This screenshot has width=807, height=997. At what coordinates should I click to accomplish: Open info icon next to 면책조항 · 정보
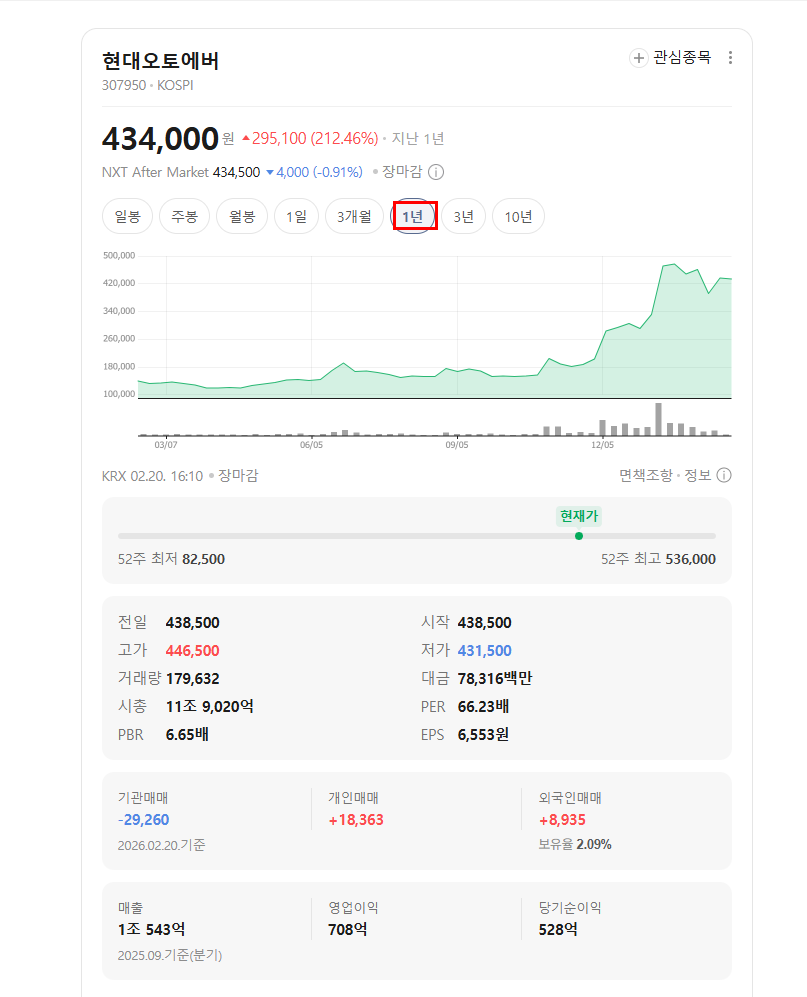pyautogui.click(x=724, y=475)
